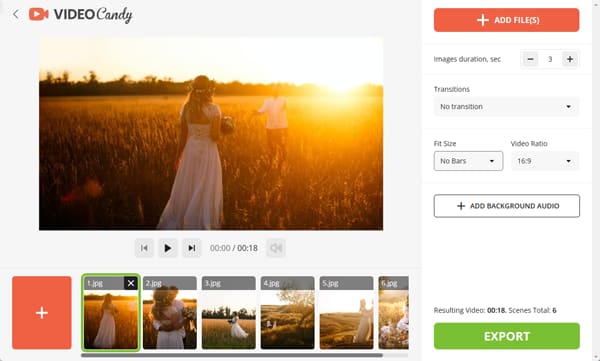Open the Fit Size No Bars dropdown
The image size is (600, 361).
point(468,161)
